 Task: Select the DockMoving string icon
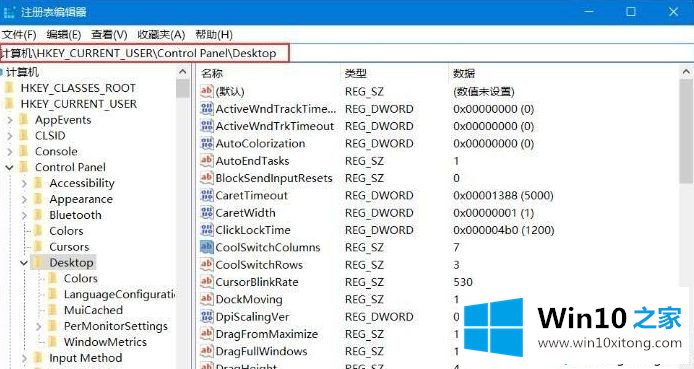206,299
